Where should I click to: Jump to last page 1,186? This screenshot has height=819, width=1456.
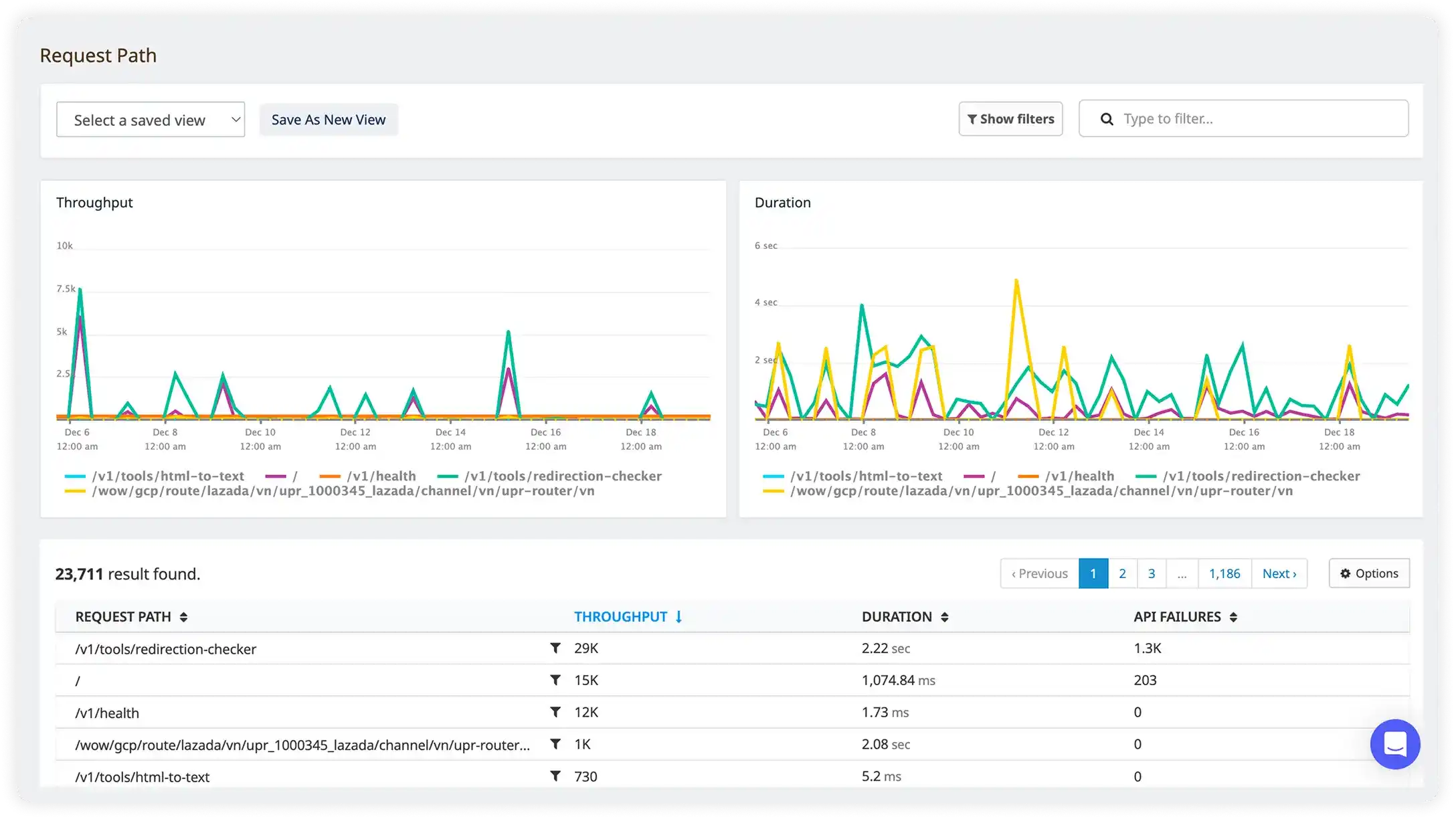(x=1224, y=573)
